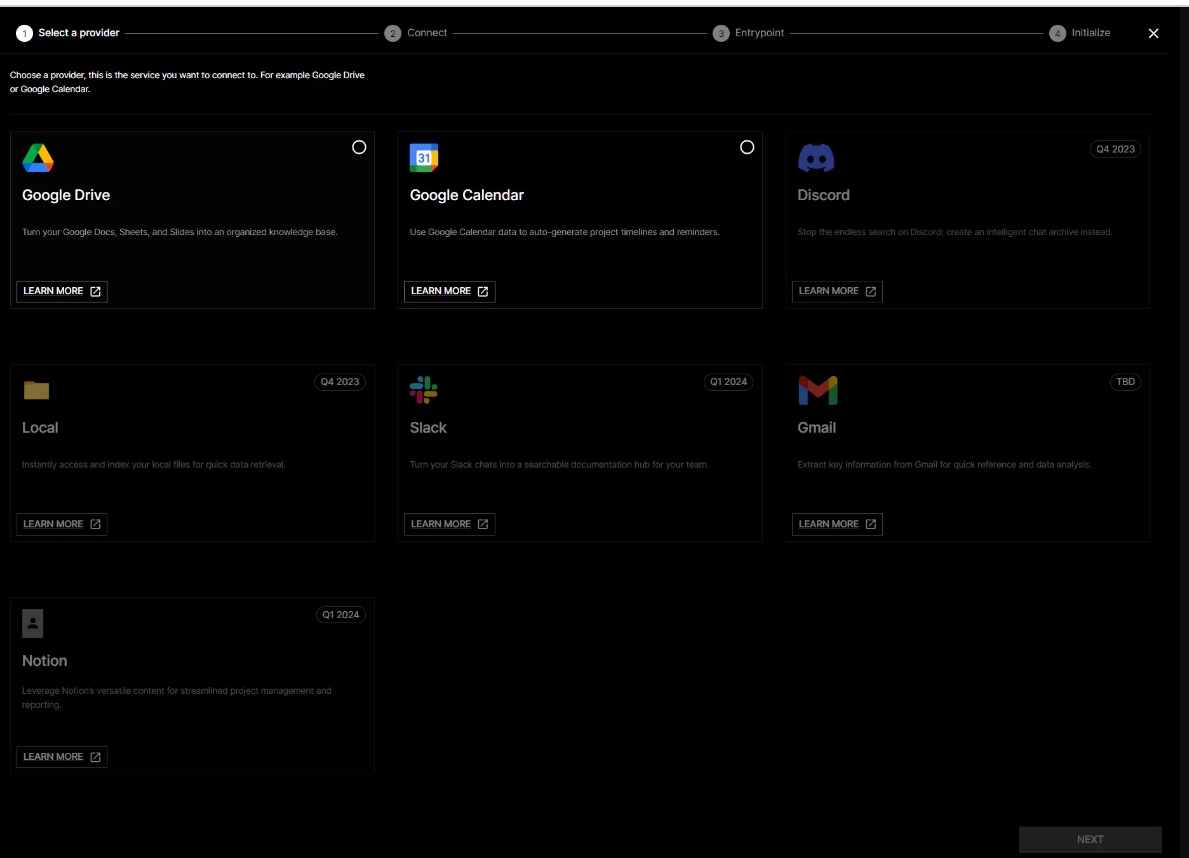Click the Discord card title
Viewport: 1189px width, 858px height.
pyautogui.click(x=824, y=195)
